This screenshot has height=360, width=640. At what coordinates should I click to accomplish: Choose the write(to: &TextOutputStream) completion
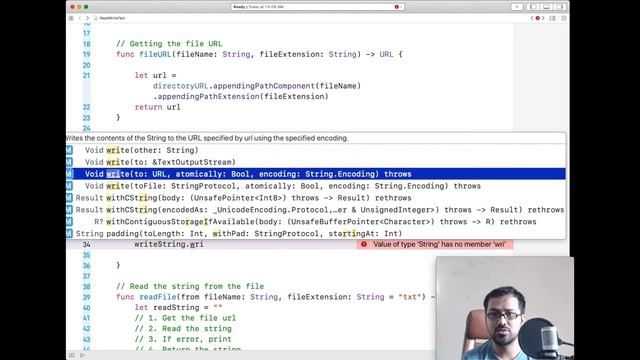click(x=316, y=162)
